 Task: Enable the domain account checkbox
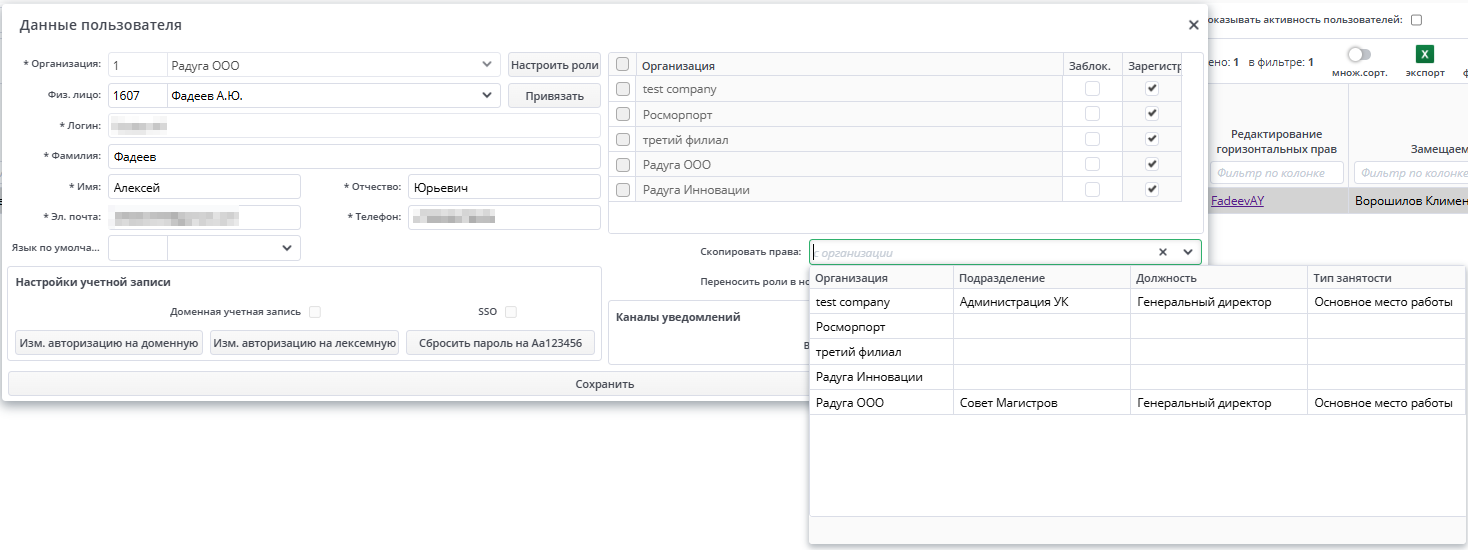(x=315, y=312)
